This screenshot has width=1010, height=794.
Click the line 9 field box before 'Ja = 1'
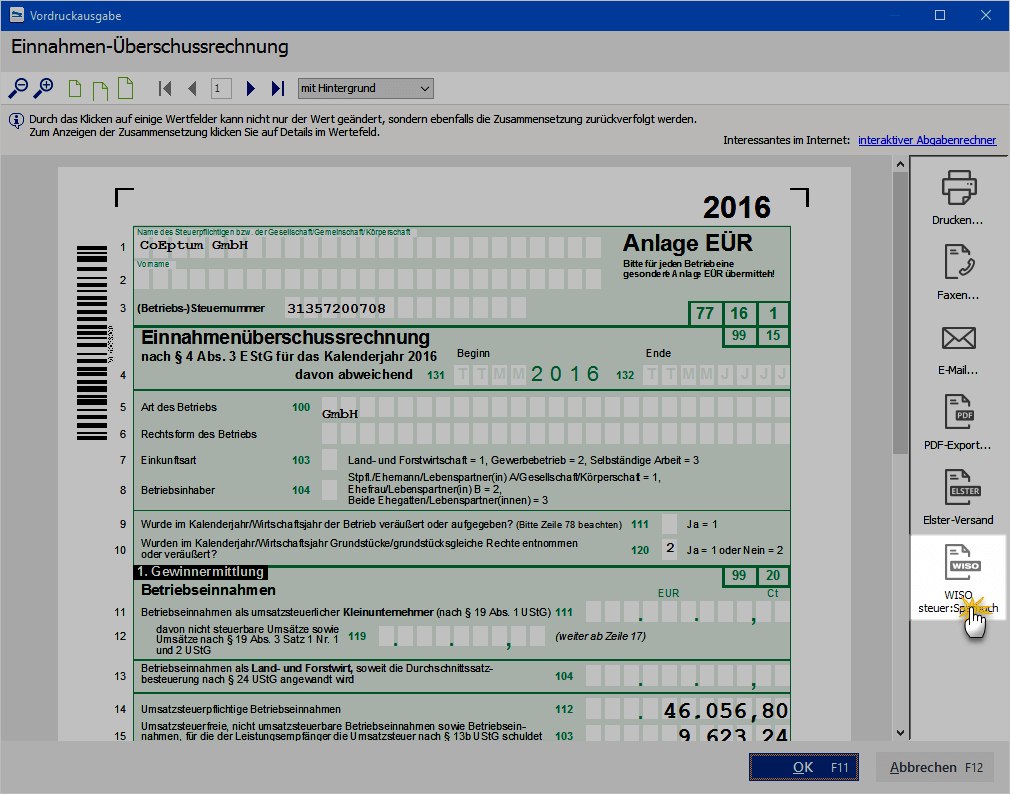pos(670,524)
